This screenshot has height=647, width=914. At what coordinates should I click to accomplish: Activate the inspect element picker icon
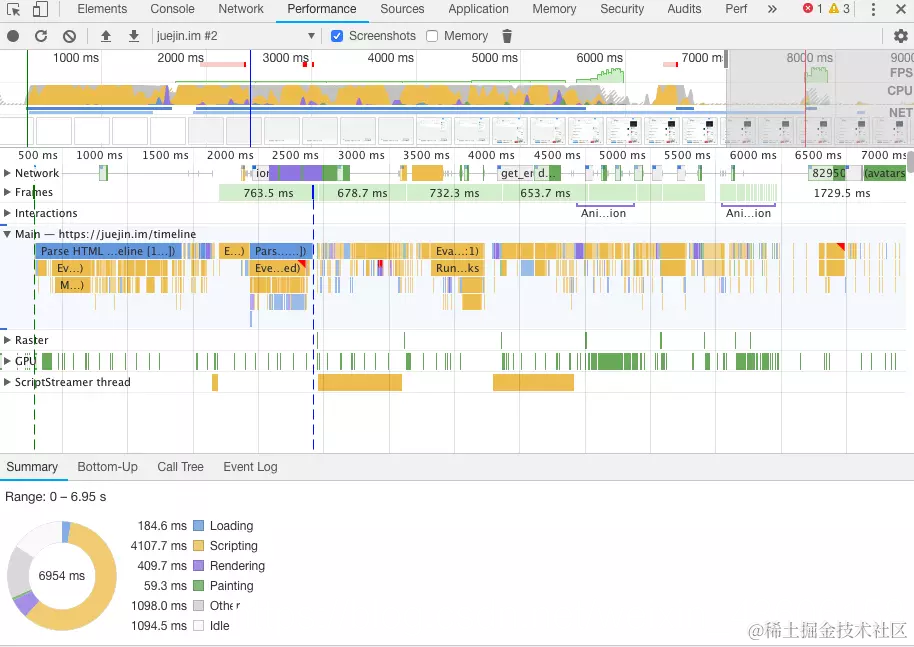pyautogui.click(x=13, y=9)
